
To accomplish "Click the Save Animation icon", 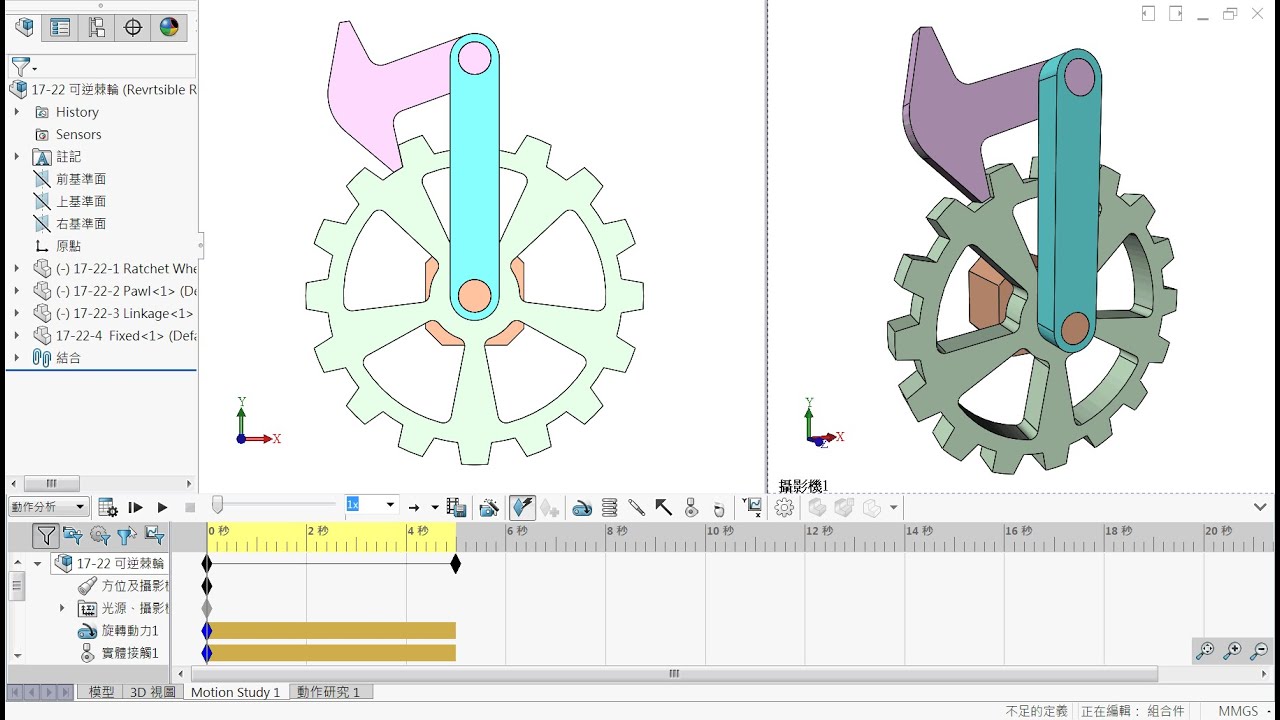I will click(456, 507).
